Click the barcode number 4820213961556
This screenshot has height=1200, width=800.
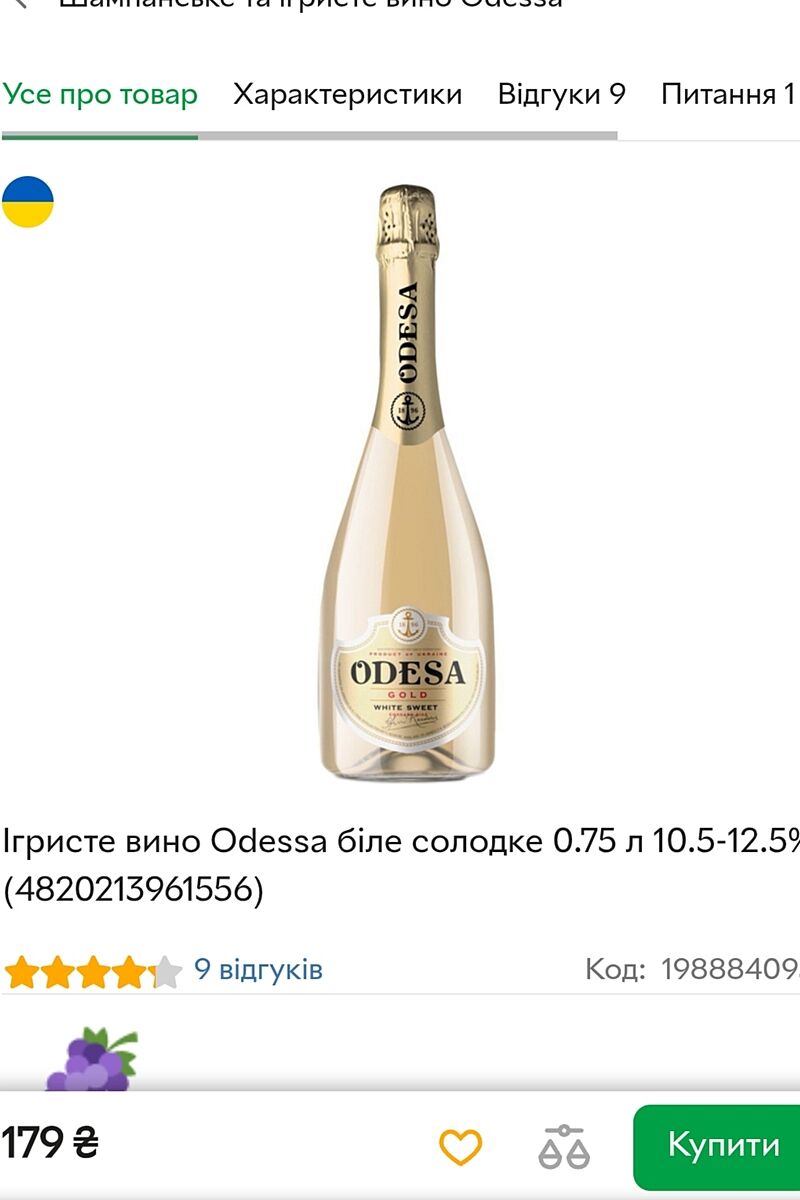[x=134, y=889]
